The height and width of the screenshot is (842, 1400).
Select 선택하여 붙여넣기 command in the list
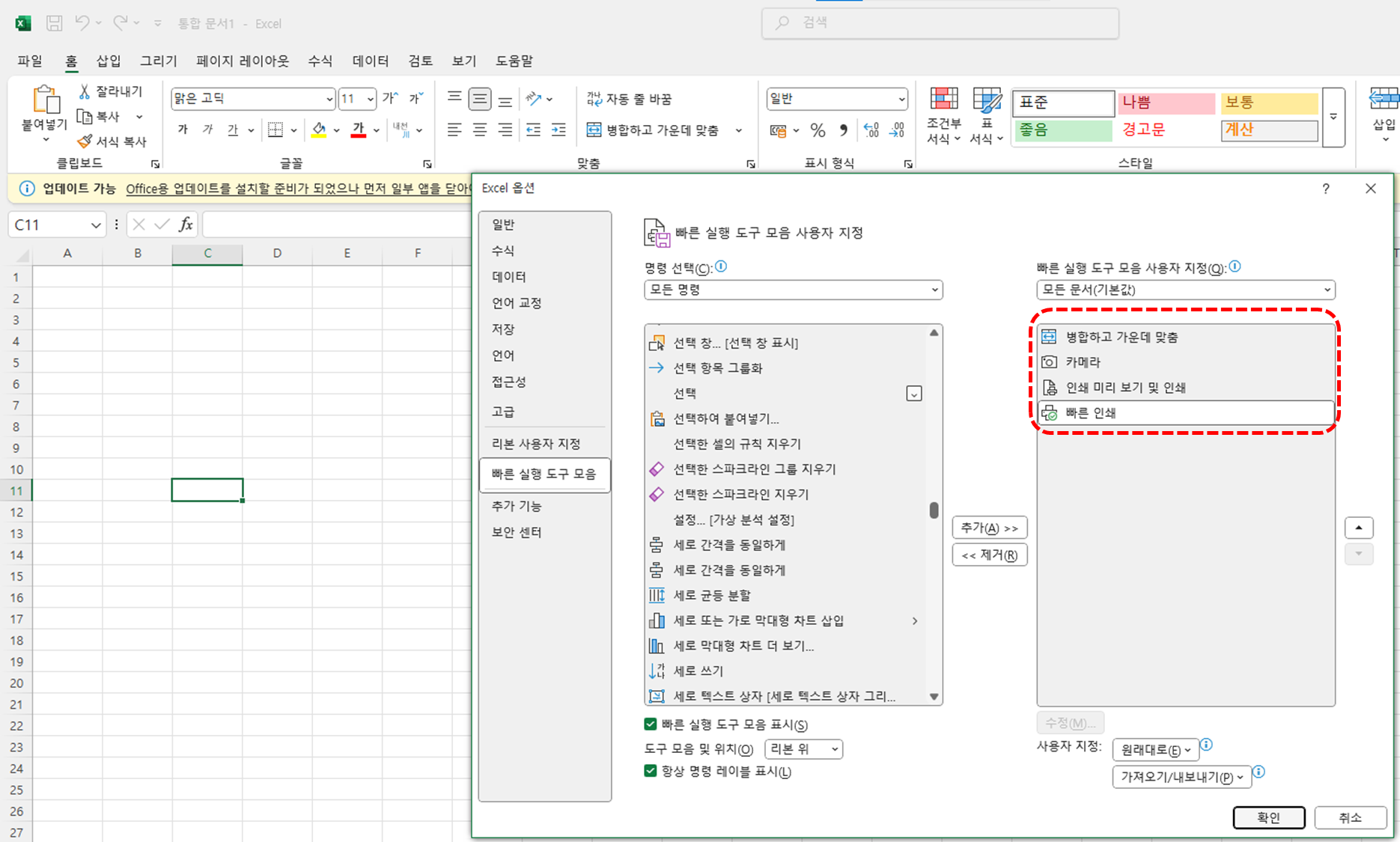click(785, 419)
